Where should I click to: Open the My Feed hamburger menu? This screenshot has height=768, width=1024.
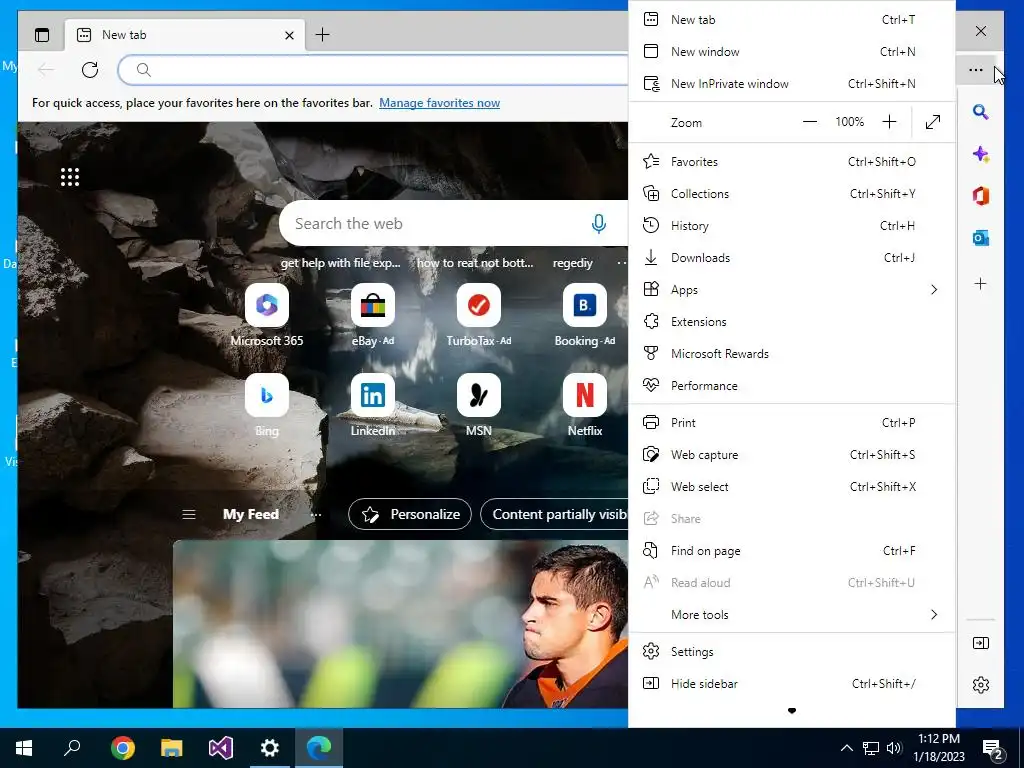tap(189, 515)
